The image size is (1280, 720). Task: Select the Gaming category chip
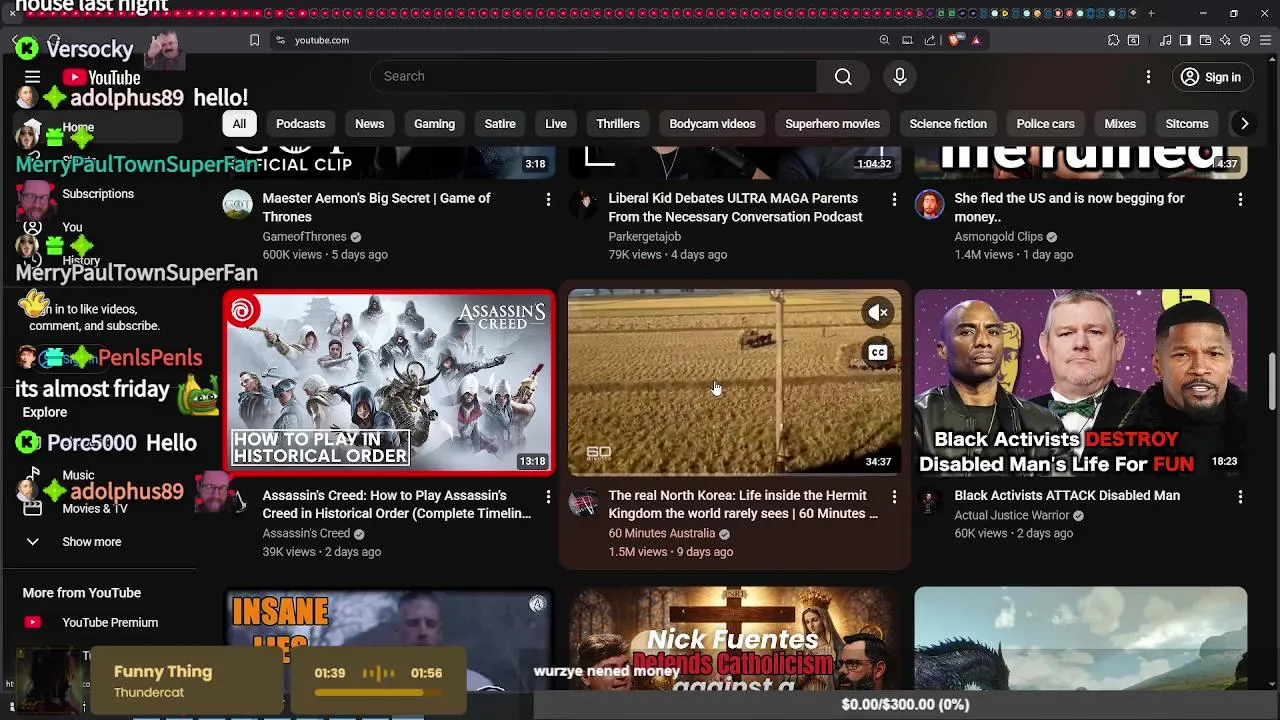(x=434, y=124)
